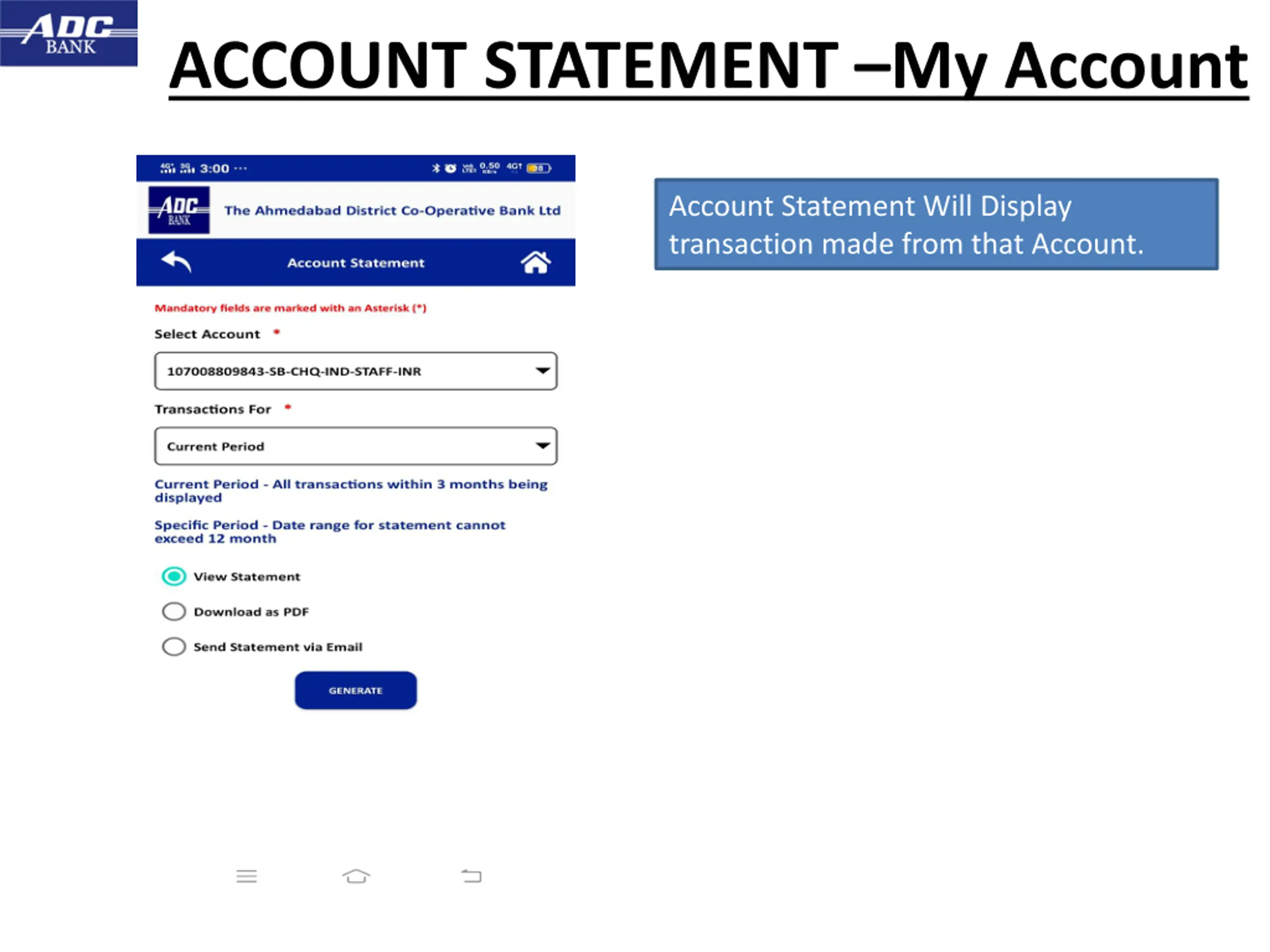Tap battery icon in status bar

point(539,168)
